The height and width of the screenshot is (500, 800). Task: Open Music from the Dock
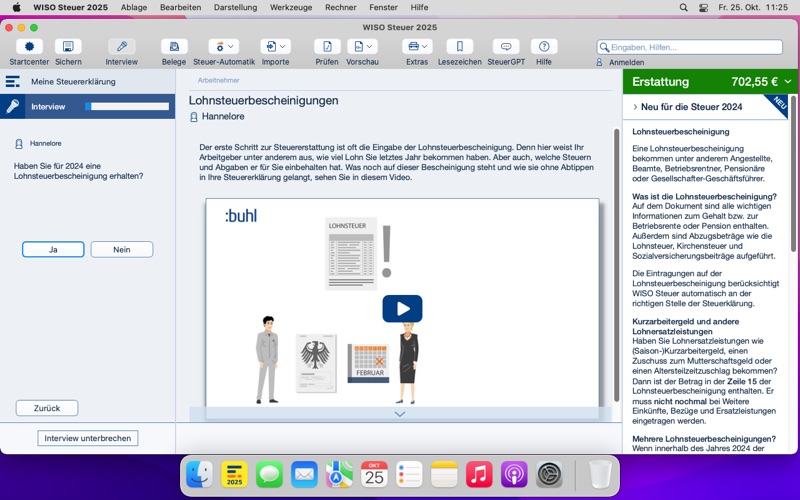click(479, 474)
